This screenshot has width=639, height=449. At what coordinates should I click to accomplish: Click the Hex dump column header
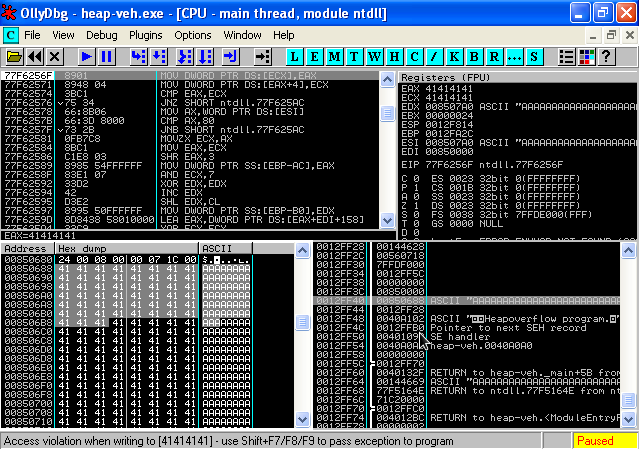[x=126, y=248]
